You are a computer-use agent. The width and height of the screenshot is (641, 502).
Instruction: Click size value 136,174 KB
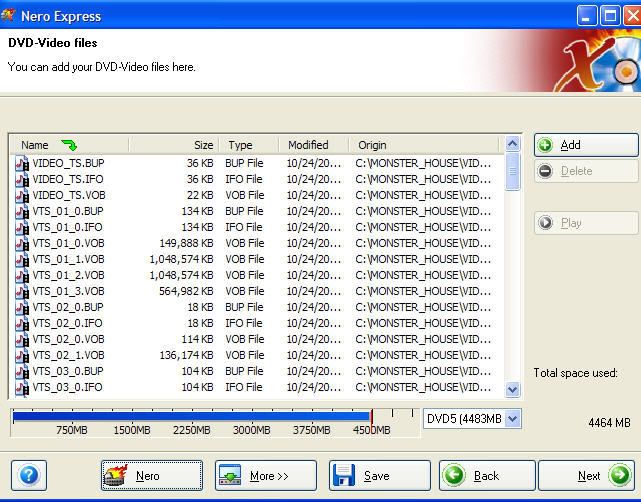pyautogui.click(x=186, y=355)
